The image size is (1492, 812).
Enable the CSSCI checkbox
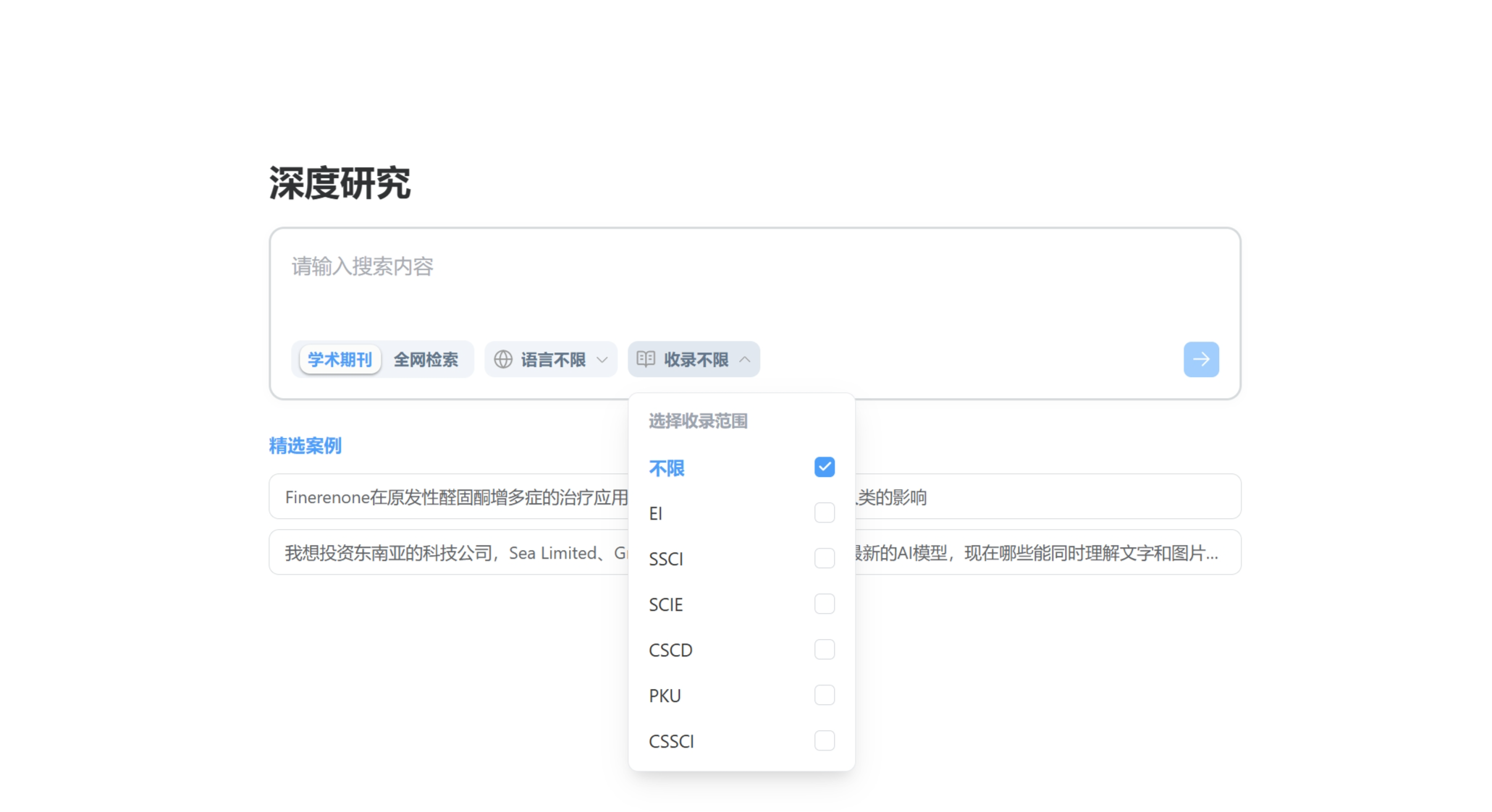pyautogui.click(x=825, y=740)
